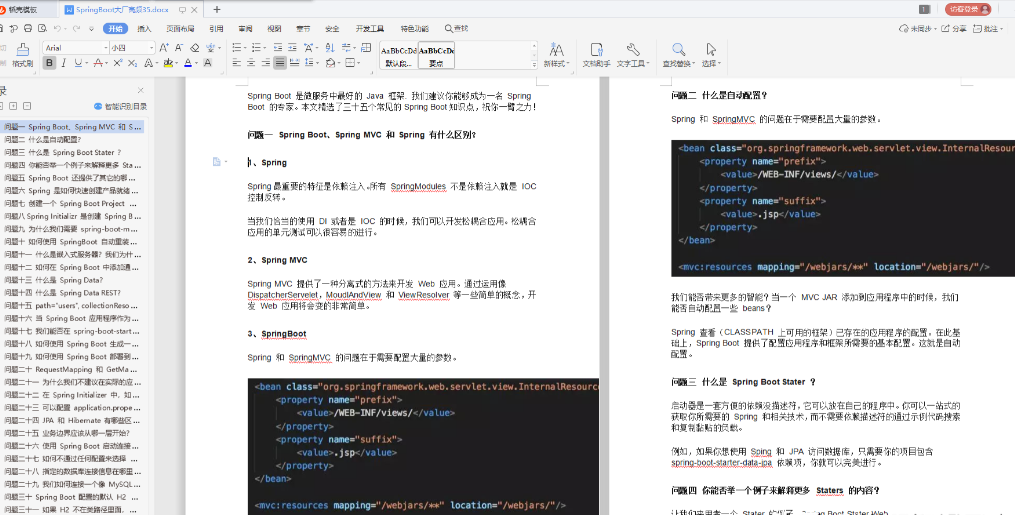Collapse outline levels with minus box
Viewport: 1015px width, 515px height.
click(27, 106)
